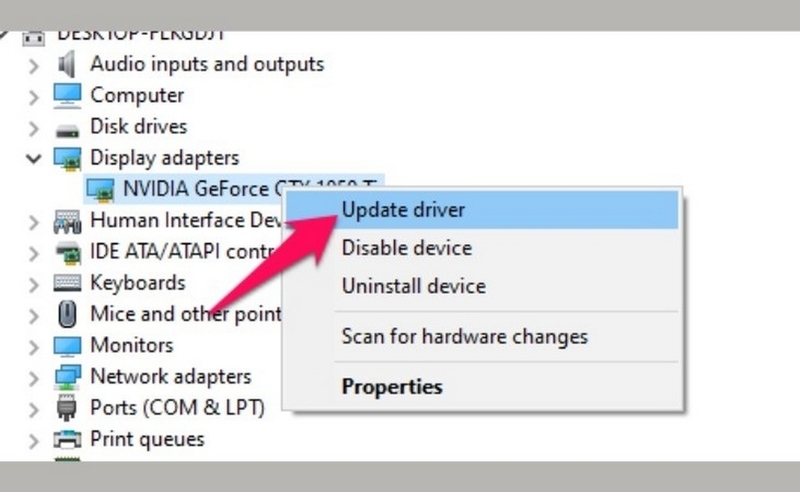Click the Keyboards category icon
800x492 pixels.
[67, 283]
